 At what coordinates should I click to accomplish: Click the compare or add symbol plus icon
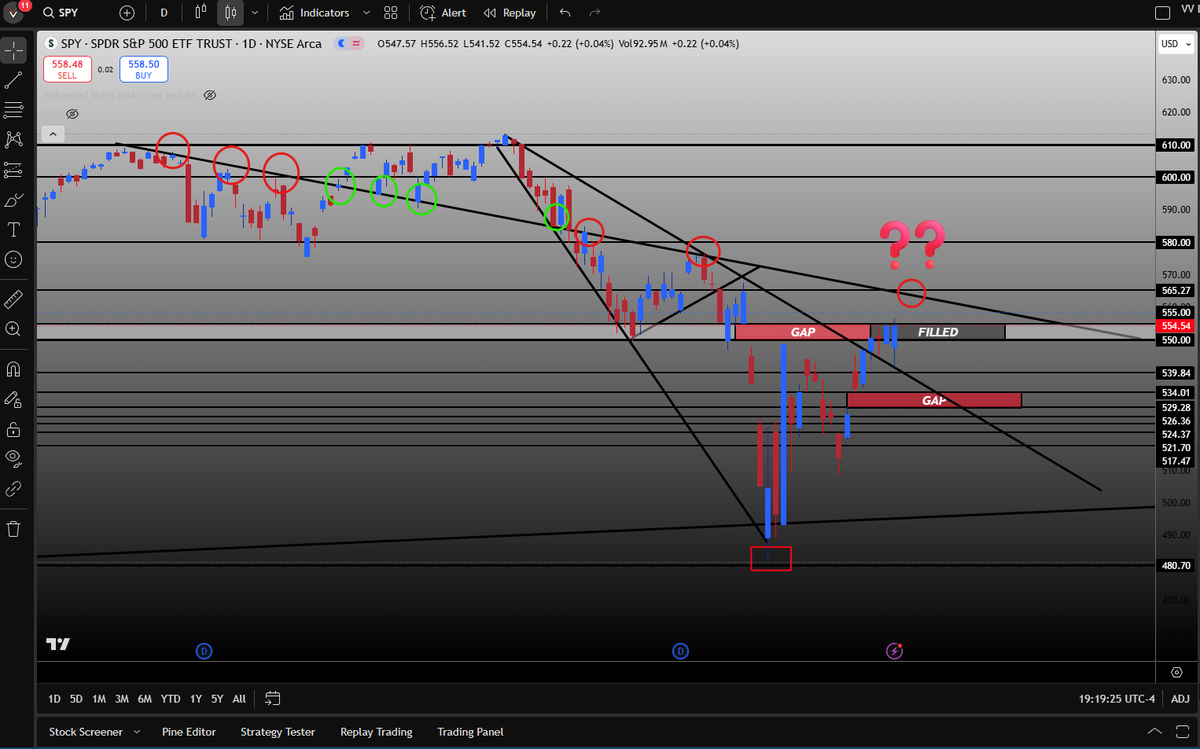coord(127,13)
